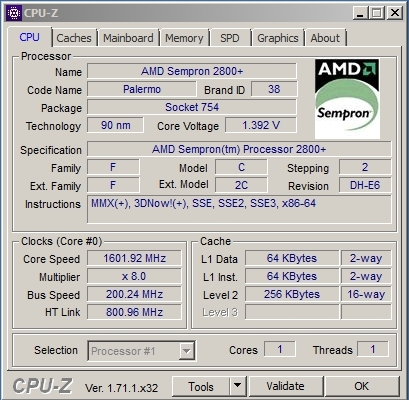
Task: Open the Mainboard tab
Action: tap(128, 38)
